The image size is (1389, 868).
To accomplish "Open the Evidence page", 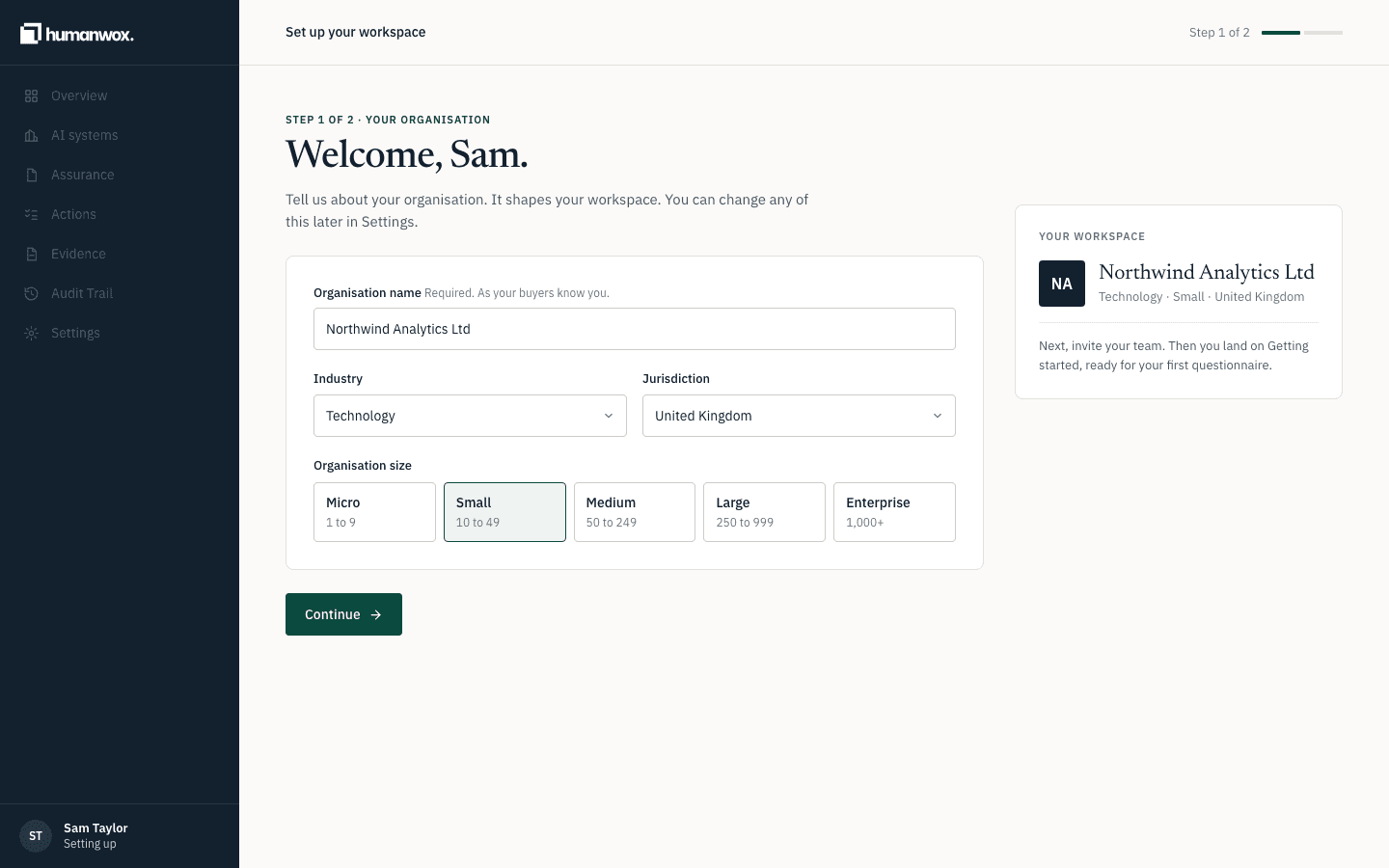I will [120, 254].
